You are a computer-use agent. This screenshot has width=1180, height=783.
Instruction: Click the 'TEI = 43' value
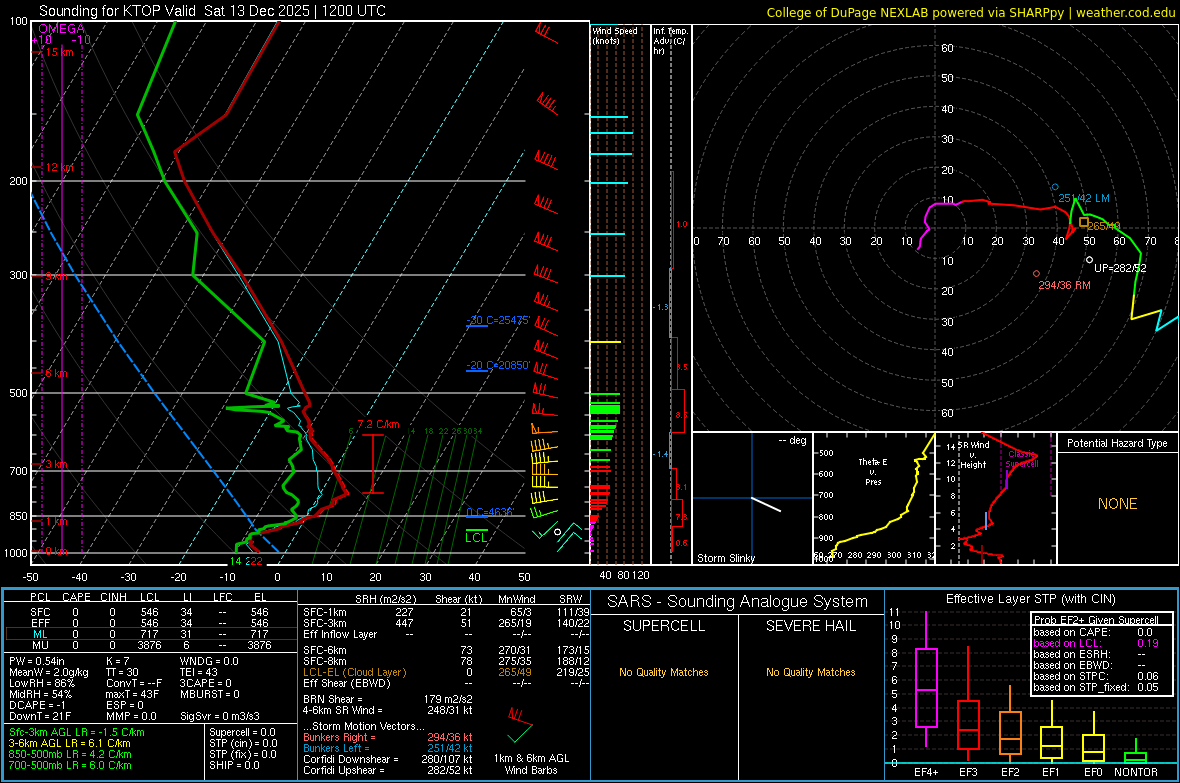point(199,672)
